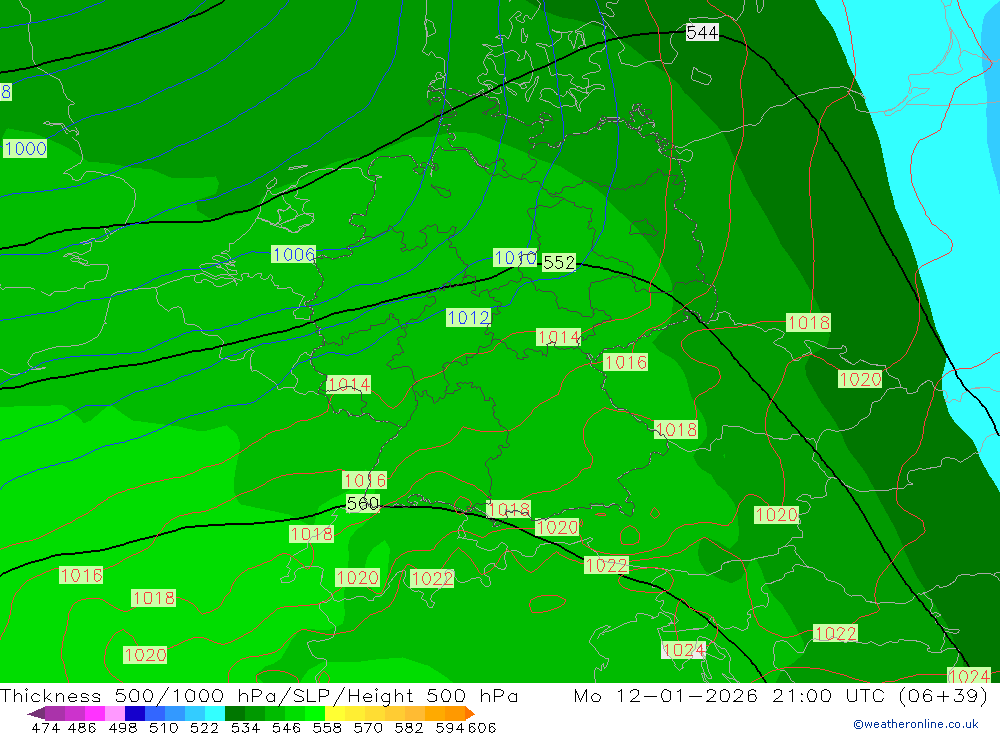Click the purple left-end arrow of the legend bar
Screen dimensions: 1000x733
pyautogui.click(x=35, y=713)
